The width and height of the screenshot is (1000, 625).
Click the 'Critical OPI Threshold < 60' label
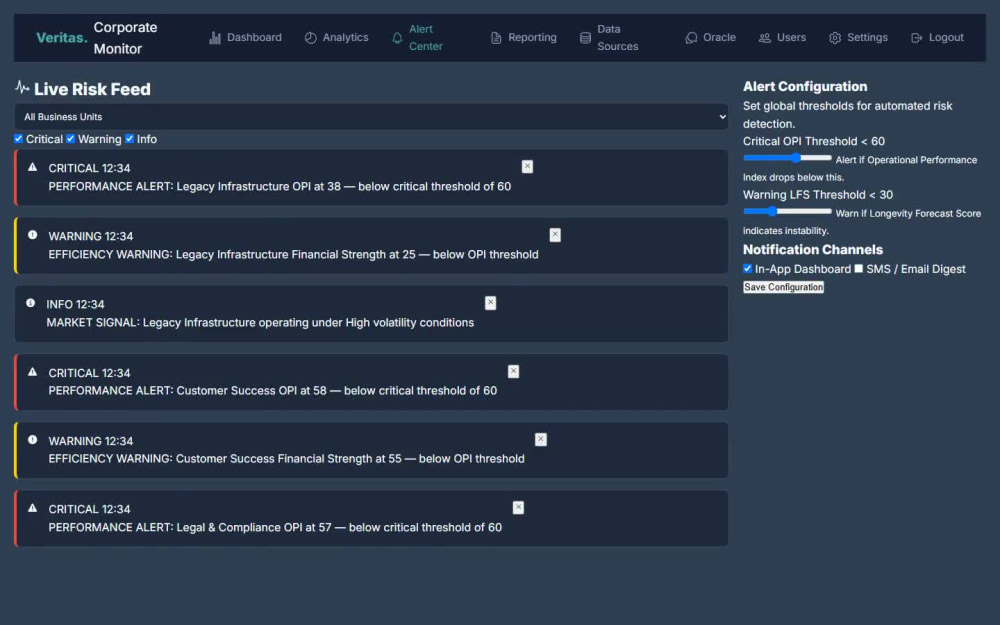[814, 141]
